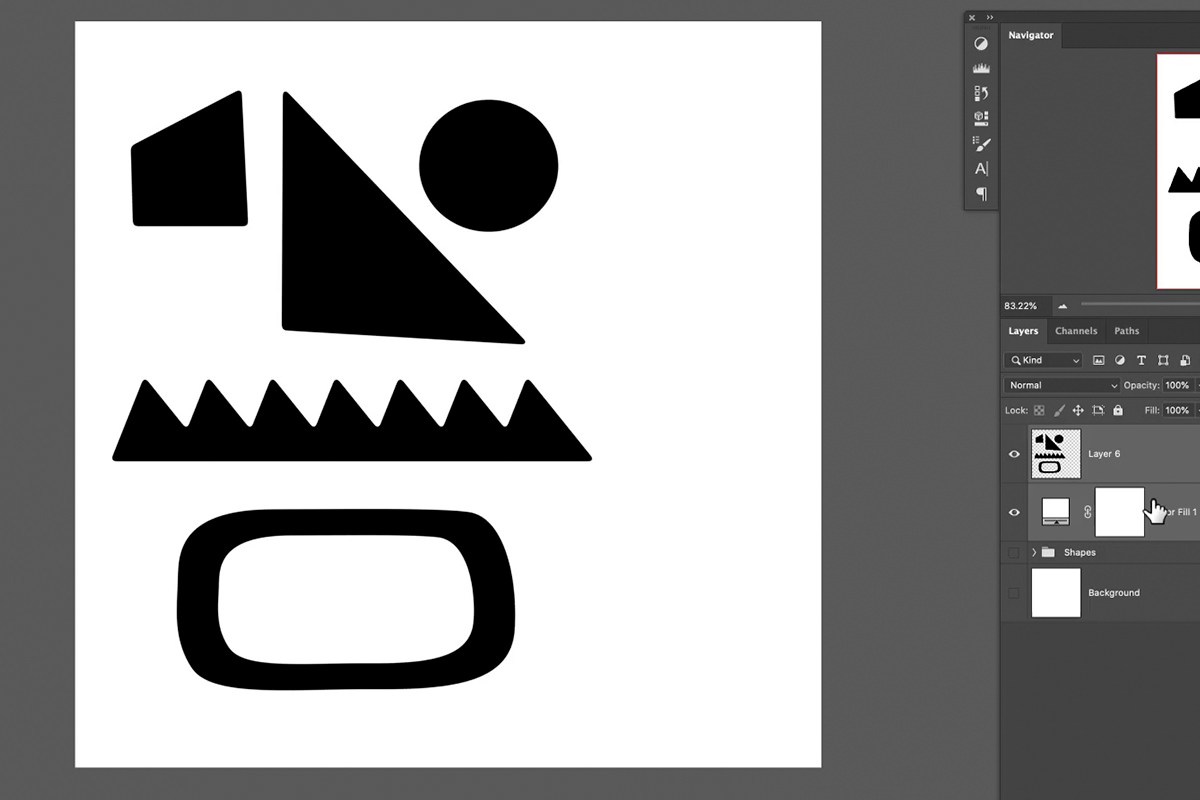Filter layers by smart objects icon
1200x800 pixels.
click(x=1184, y=360)
